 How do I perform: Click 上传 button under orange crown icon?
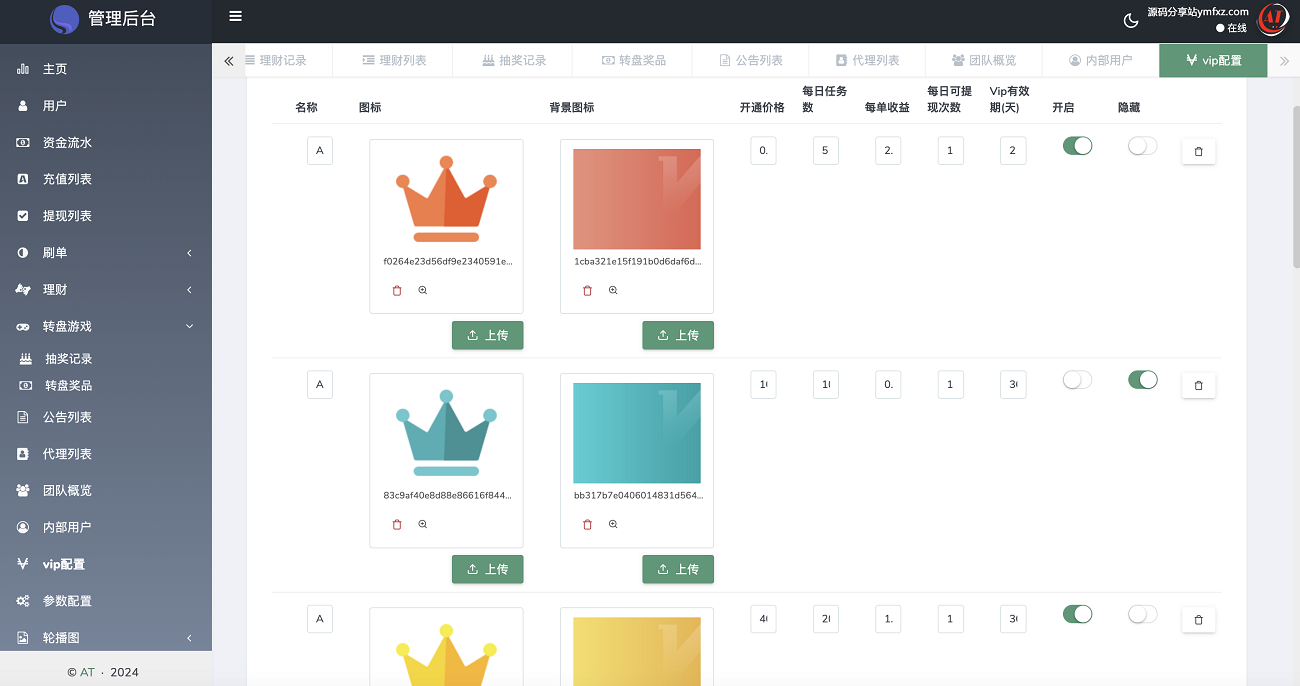click(487, 336)
